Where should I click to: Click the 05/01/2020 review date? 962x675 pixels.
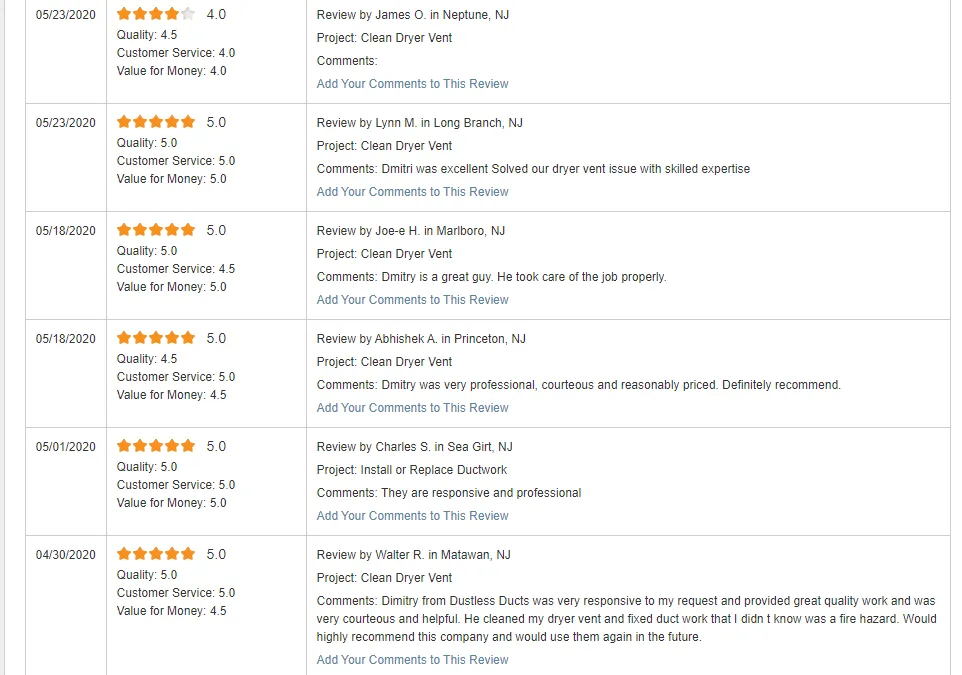(66, 447)
